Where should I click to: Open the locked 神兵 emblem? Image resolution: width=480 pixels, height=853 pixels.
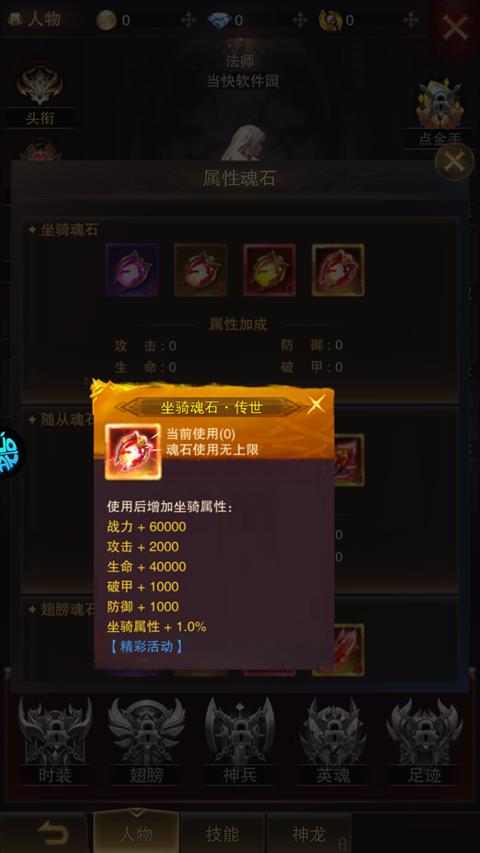coord(239,740)
